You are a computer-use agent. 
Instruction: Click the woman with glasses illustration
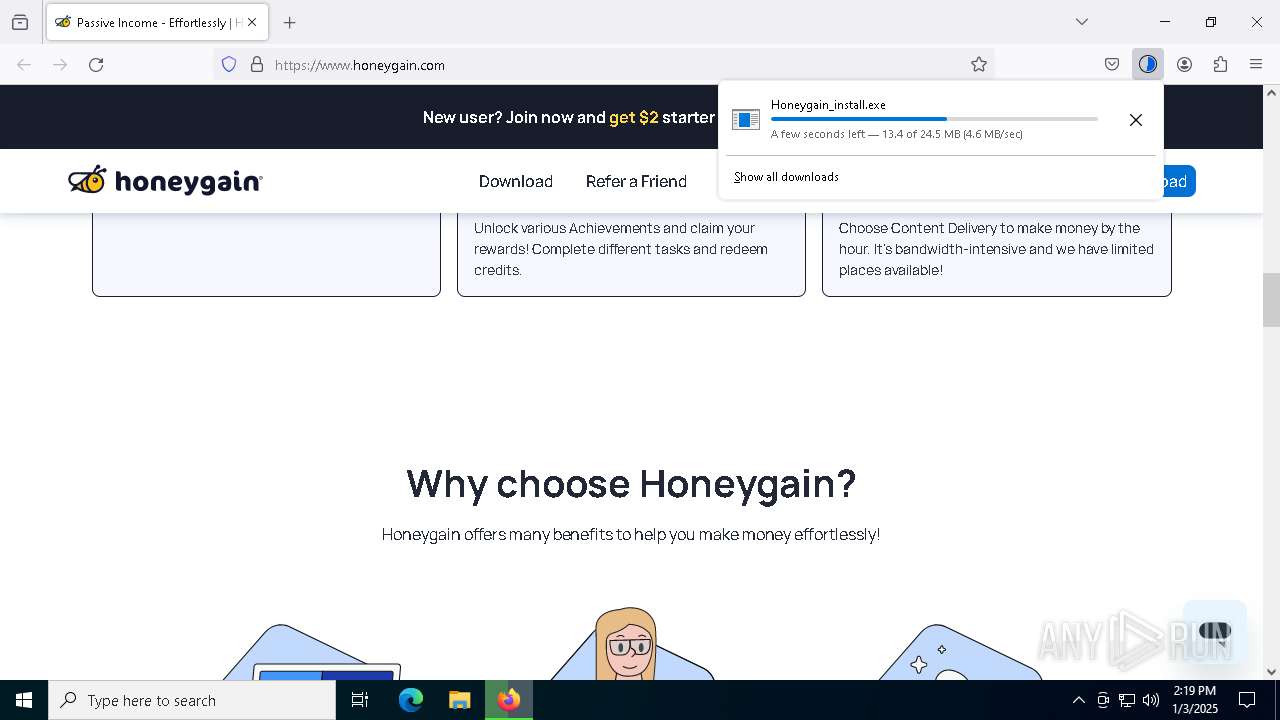pos(627,644)
